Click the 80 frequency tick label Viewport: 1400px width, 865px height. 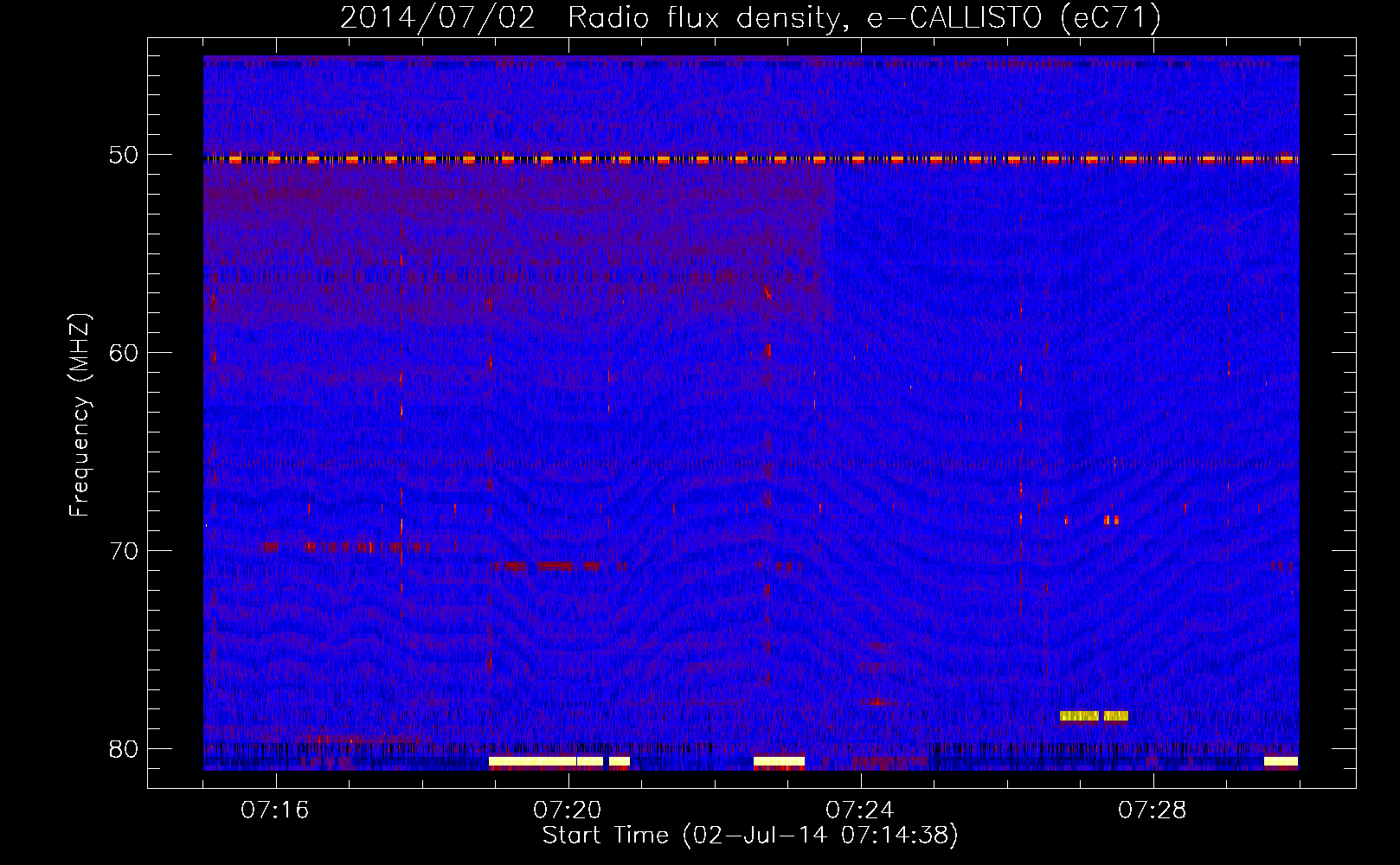[124, 749]
